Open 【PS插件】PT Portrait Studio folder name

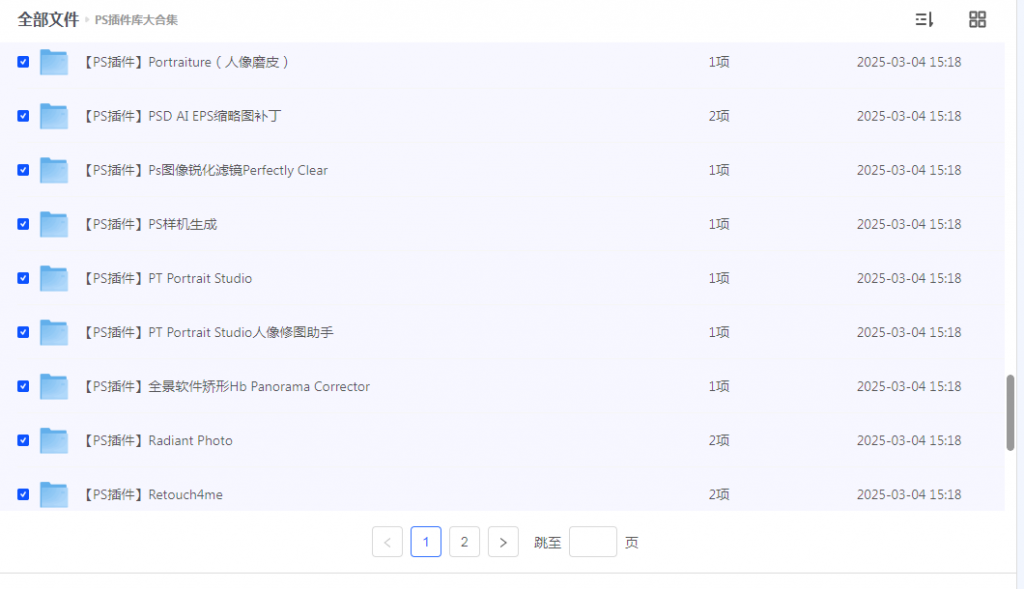167,278
